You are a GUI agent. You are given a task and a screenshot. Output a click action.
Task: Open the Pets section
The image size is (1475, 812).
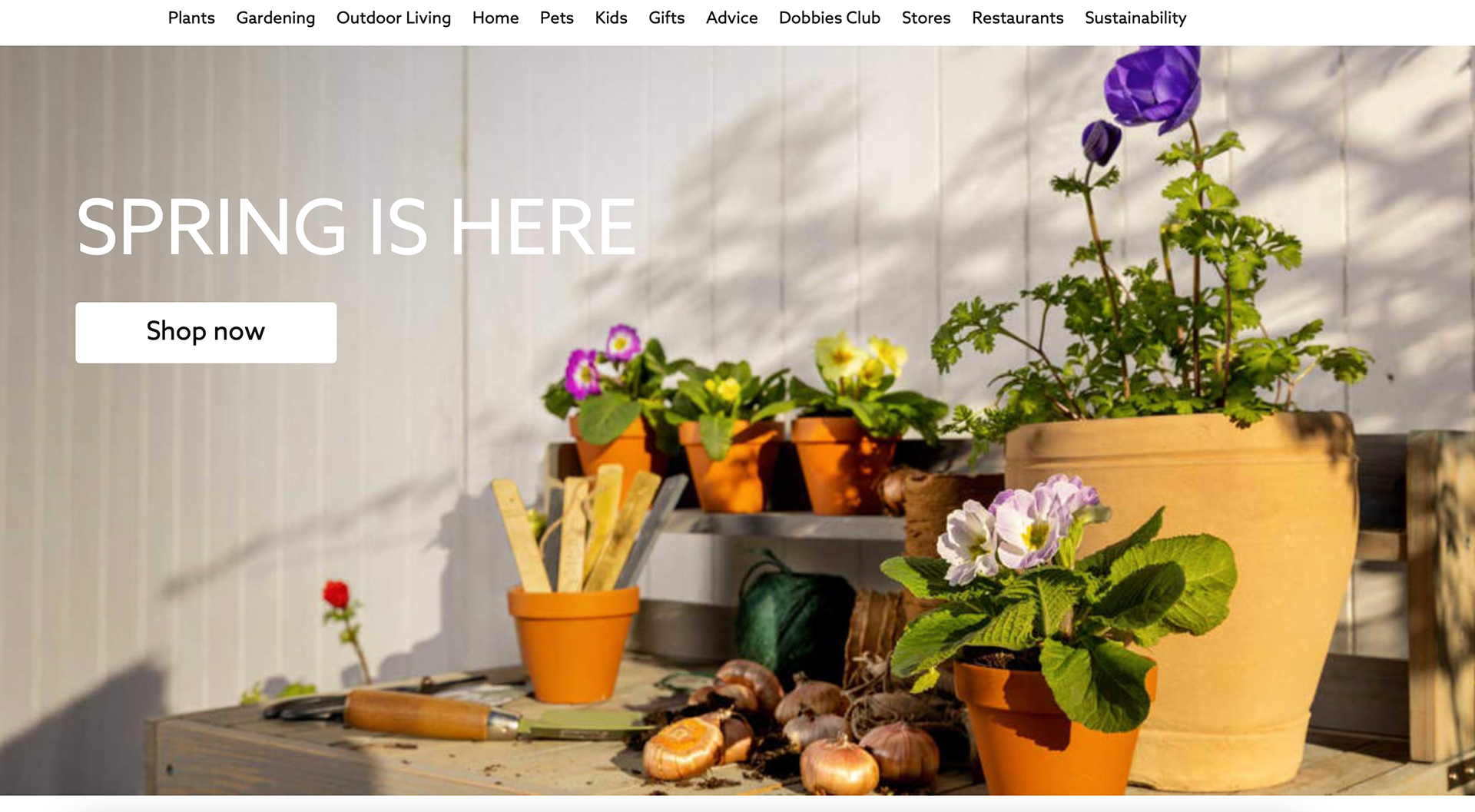556,18
